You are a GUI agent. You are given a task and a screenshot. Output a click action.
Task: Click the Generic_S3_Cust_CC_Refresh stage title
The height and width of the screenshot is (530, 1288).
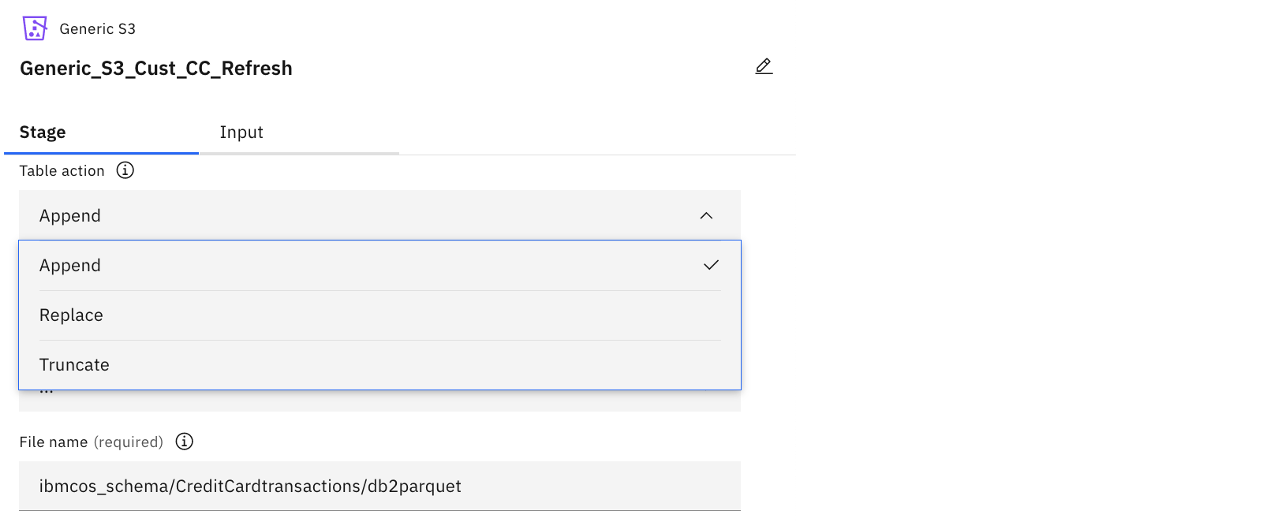coord(156,69)
